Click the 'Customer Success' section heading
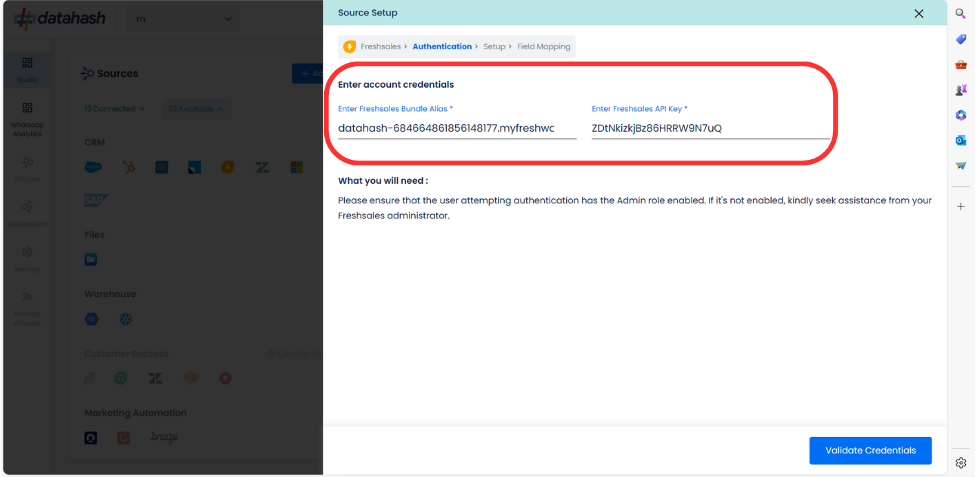The image size is (977, 477). point(126,354)
